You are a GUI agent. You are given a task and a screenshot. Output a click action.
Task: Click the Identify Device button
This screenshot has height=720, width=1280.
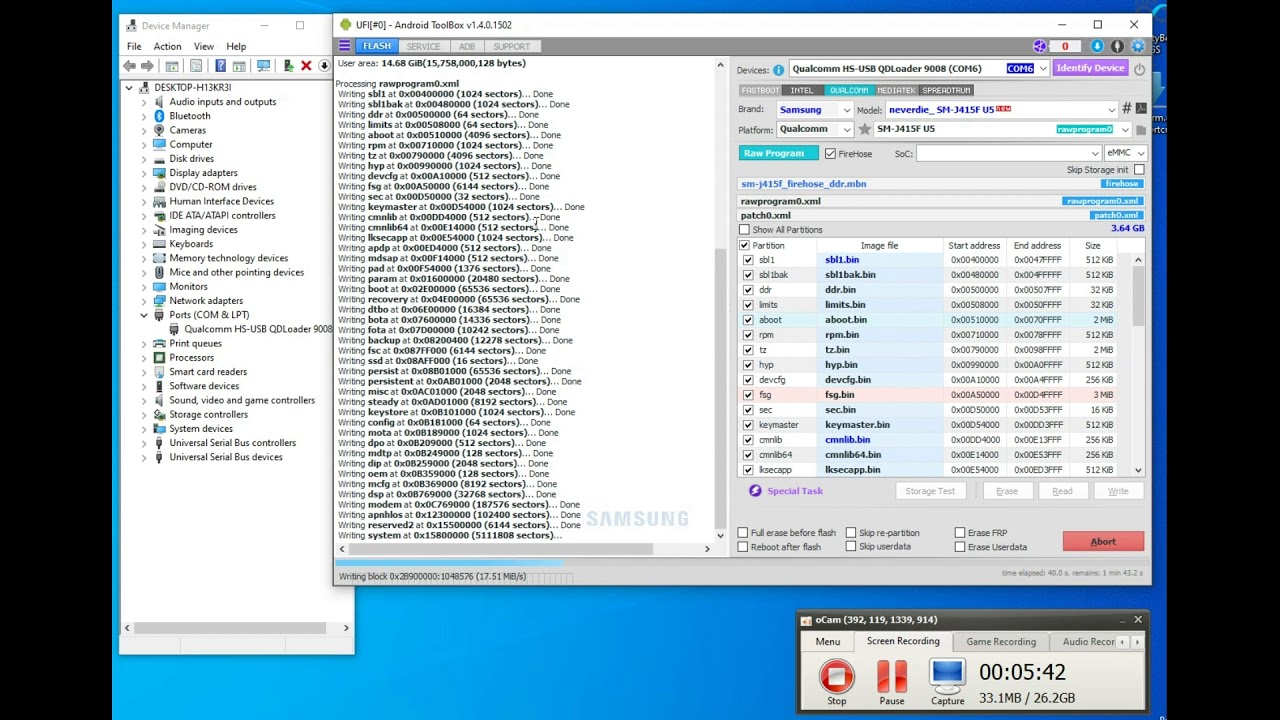point(1090,68)
